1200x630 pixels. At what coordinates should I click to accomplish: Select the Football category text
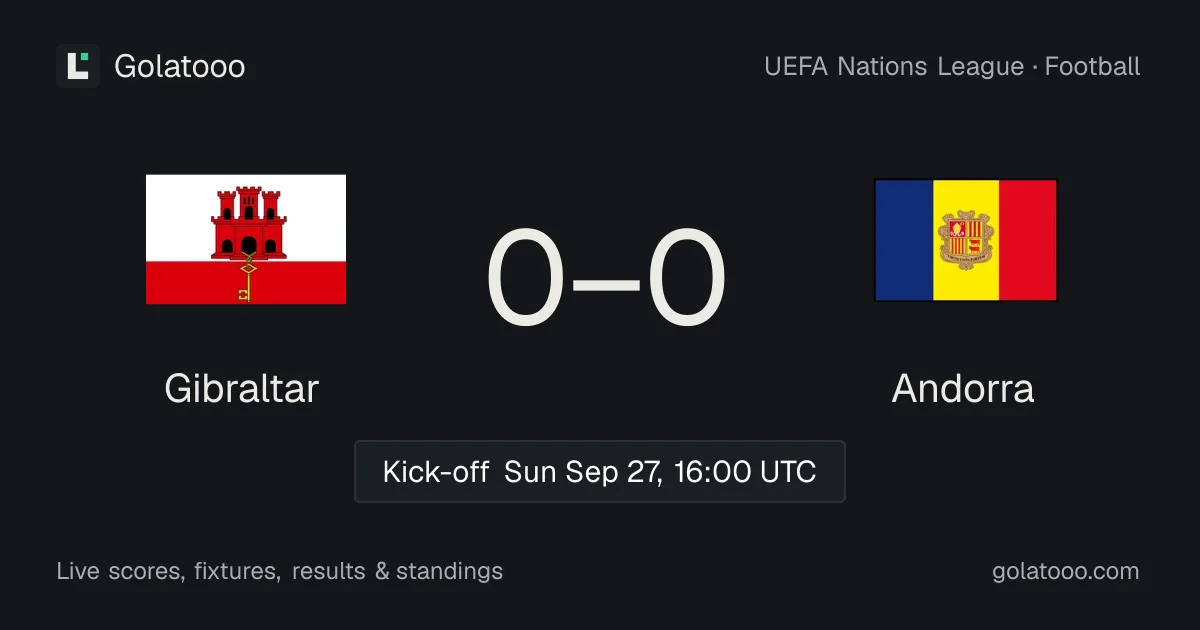tap(1093, 67)
